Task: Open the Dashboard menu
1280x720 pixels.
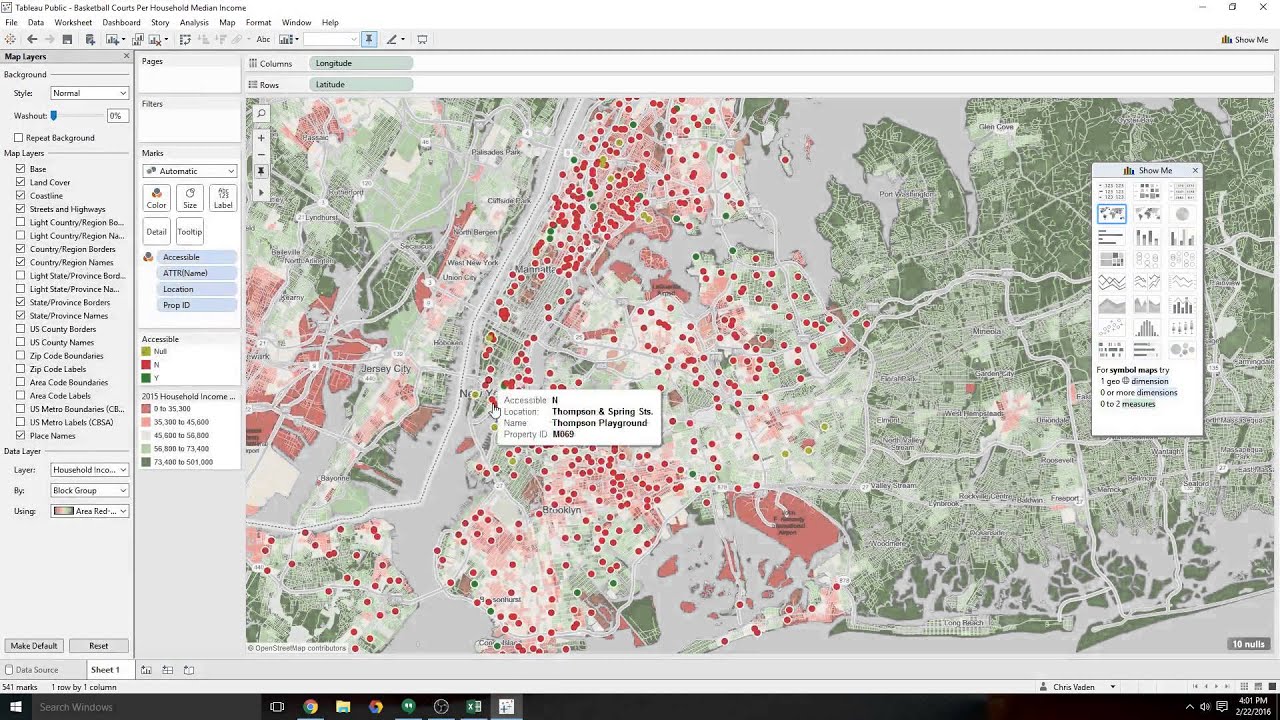Action: pyautogui.click(x=121, y=22)
